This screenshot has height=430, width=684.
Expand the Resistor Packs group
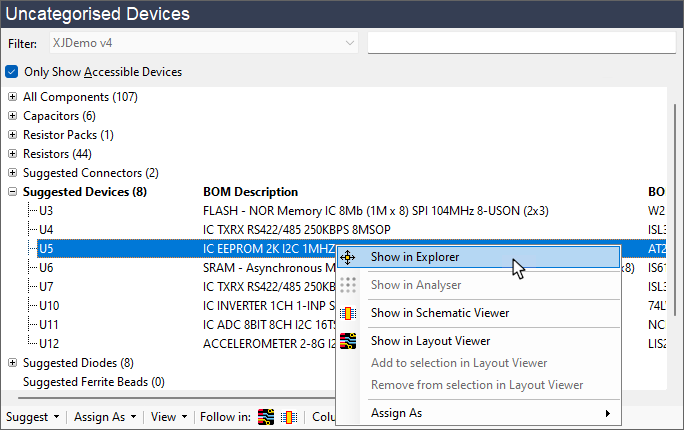click(x=12, y=135)
